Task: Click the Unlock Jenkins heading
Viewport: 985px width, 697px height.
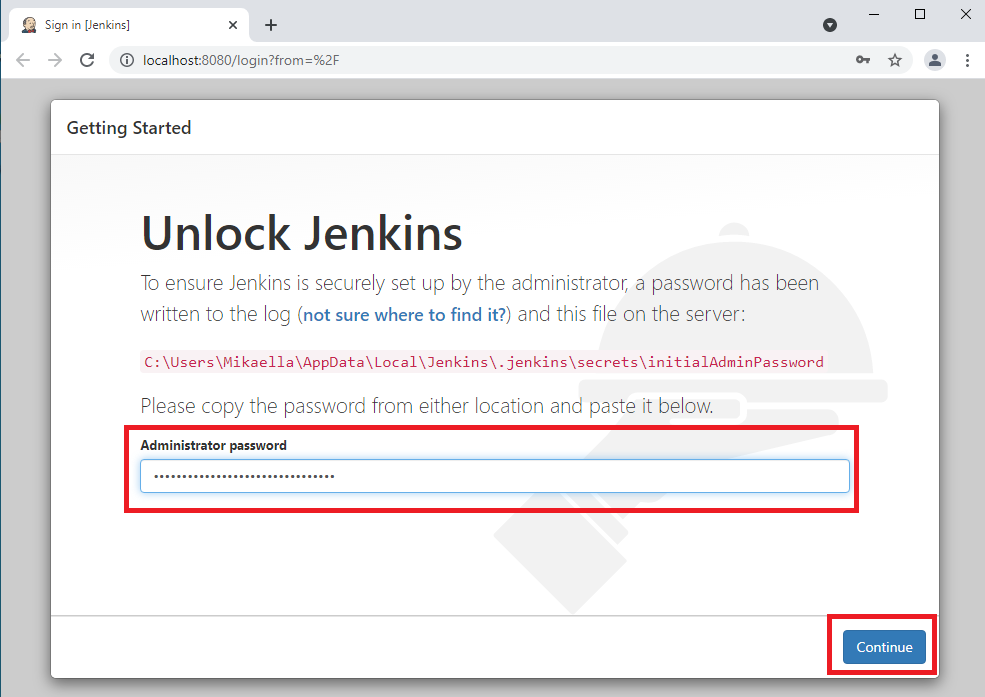Action: coord(302,233)
